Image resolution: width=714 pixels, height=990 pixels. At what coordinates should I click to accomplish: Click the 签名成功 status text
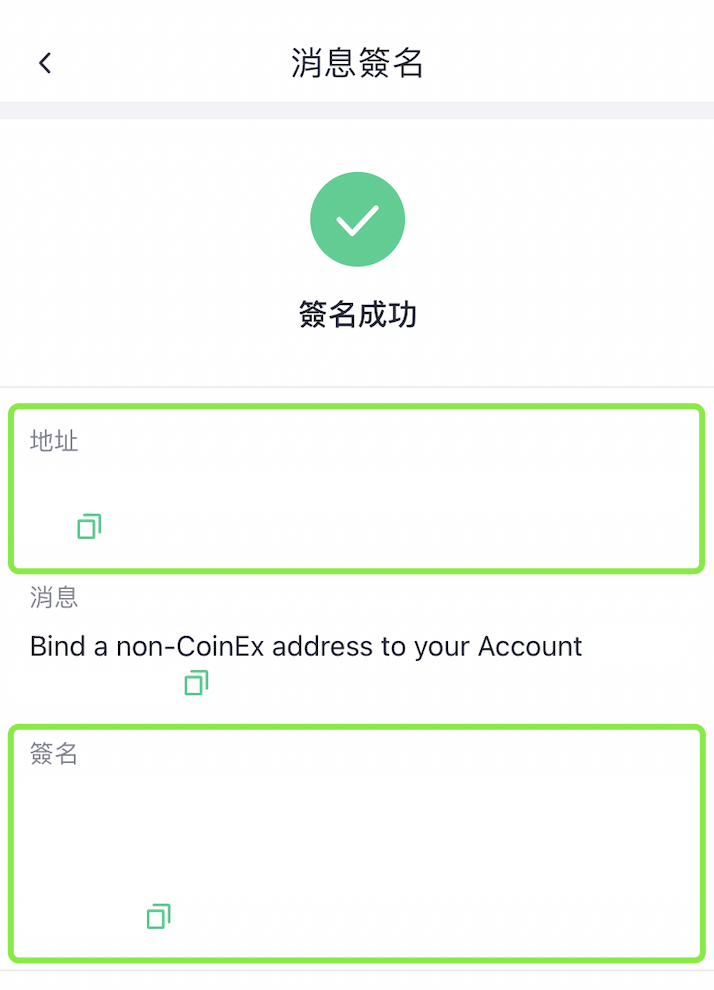point(357,314)
